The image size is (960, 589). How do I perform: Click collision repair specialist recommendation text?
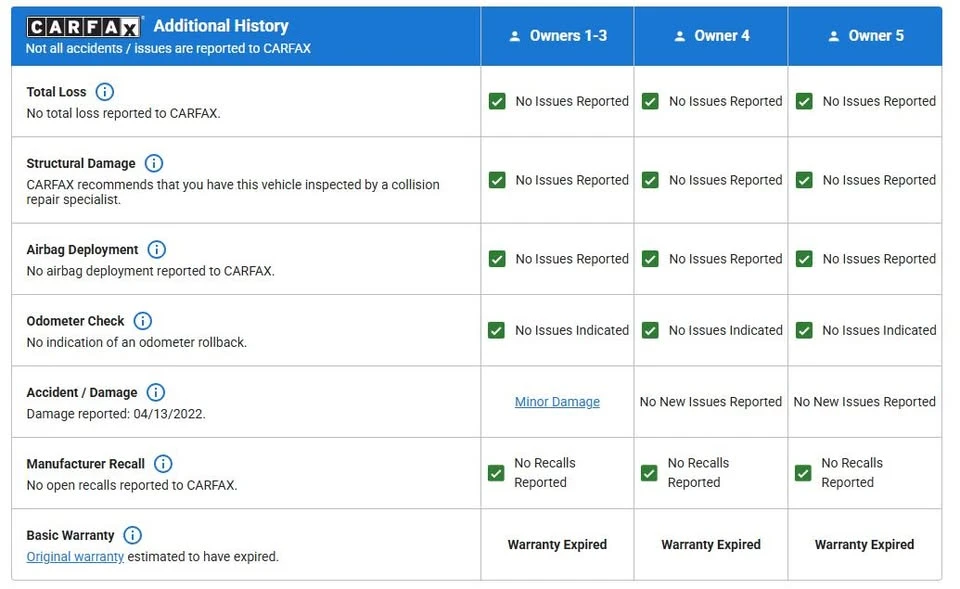tap(233, 192)
